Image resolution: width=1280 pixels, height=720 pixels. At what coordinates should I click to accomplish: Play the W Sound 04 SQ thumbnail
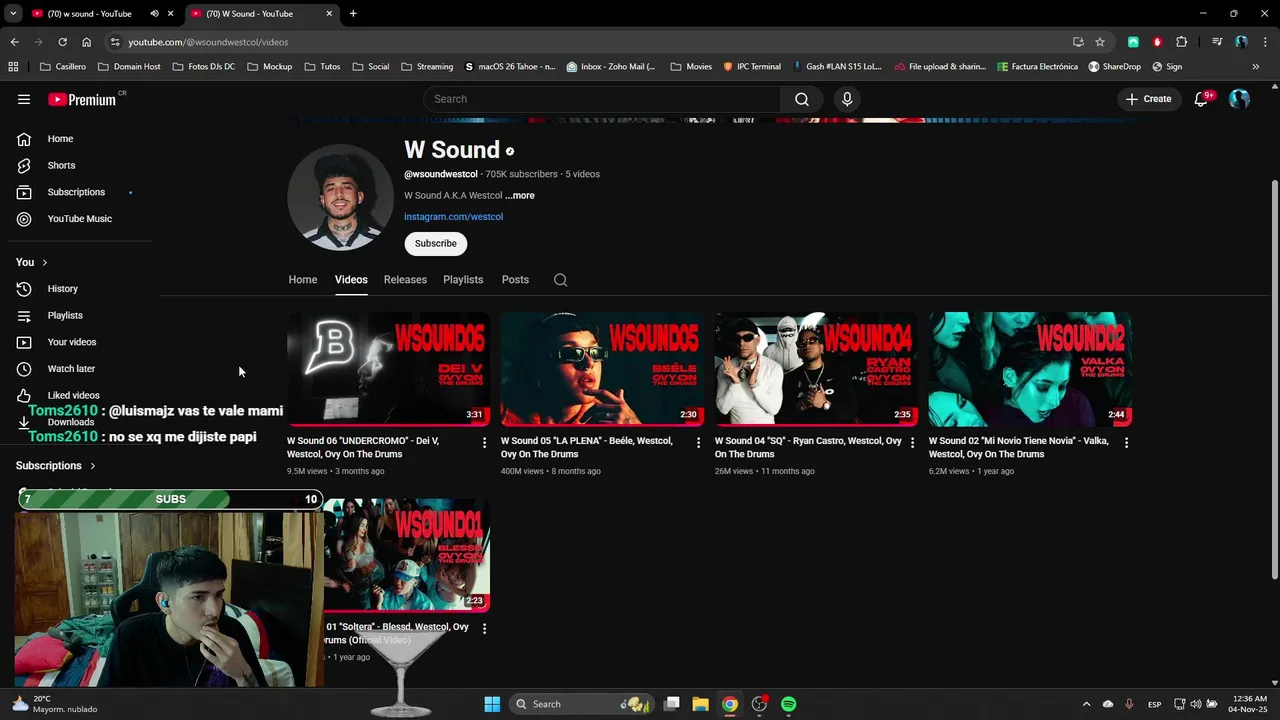coord(815,369)
